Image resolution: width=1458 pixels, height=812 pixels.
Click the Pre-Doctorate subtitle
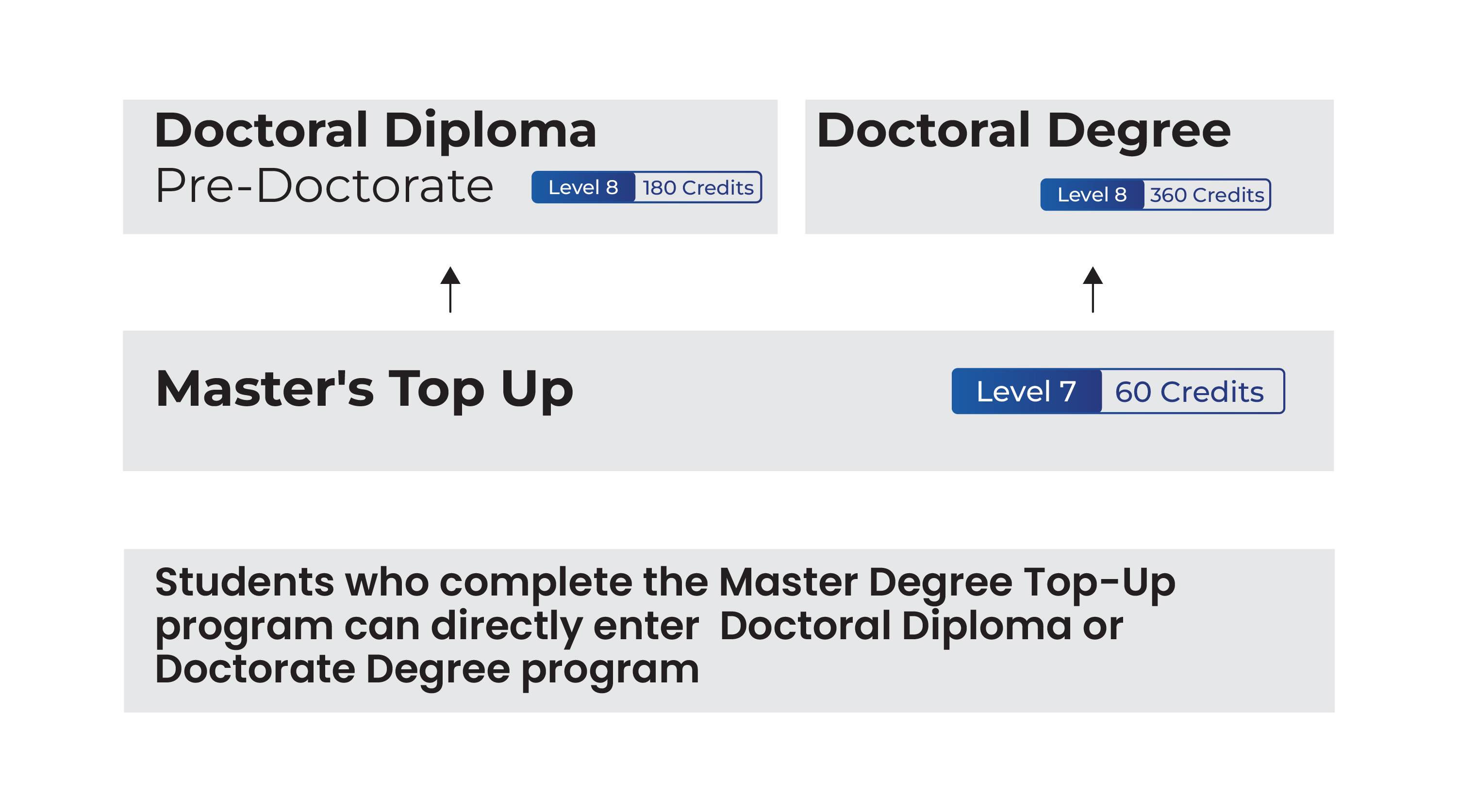tap(324, 185)
